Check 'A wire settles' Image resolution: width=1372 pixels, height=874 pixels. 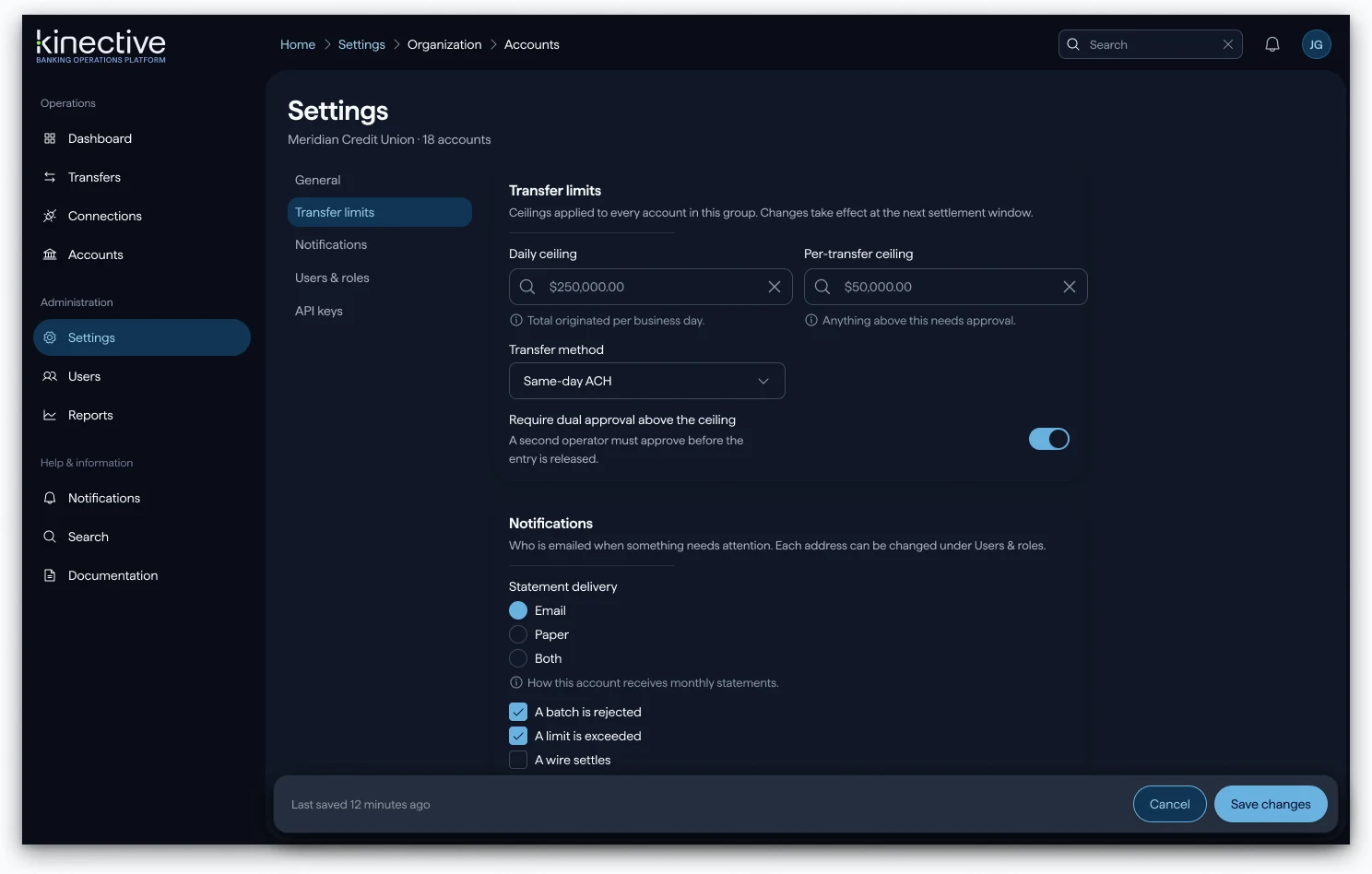pyautogui.click(x=518, y=760)
